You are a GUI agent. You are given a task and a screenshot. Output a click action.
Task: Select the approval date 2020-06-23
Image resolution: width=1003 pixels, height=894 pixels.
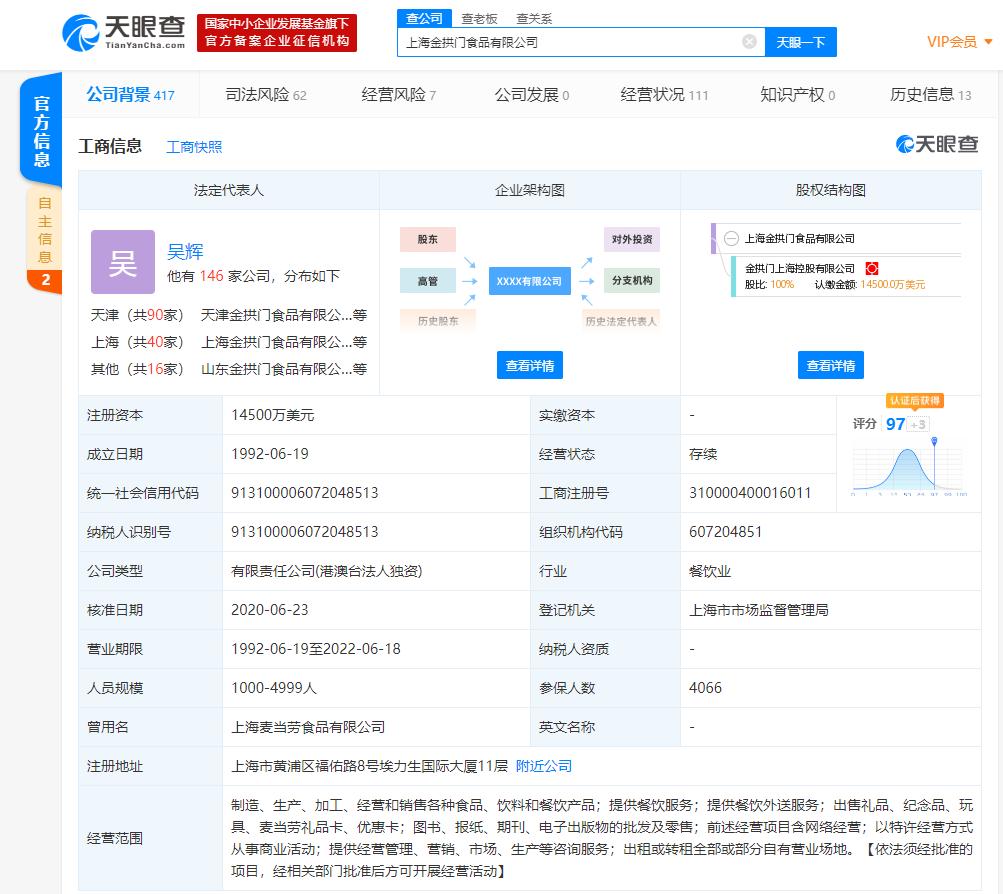point(270,610)
